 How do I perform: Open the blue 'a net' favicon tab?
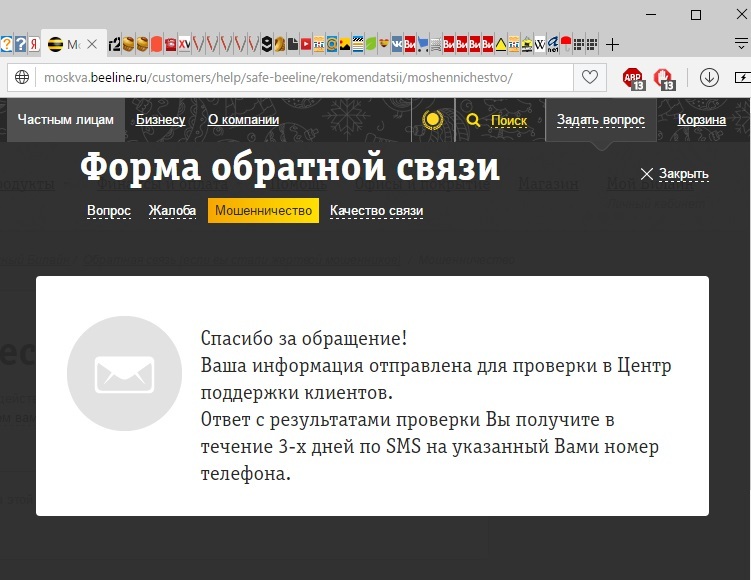(x=553, y=45)
